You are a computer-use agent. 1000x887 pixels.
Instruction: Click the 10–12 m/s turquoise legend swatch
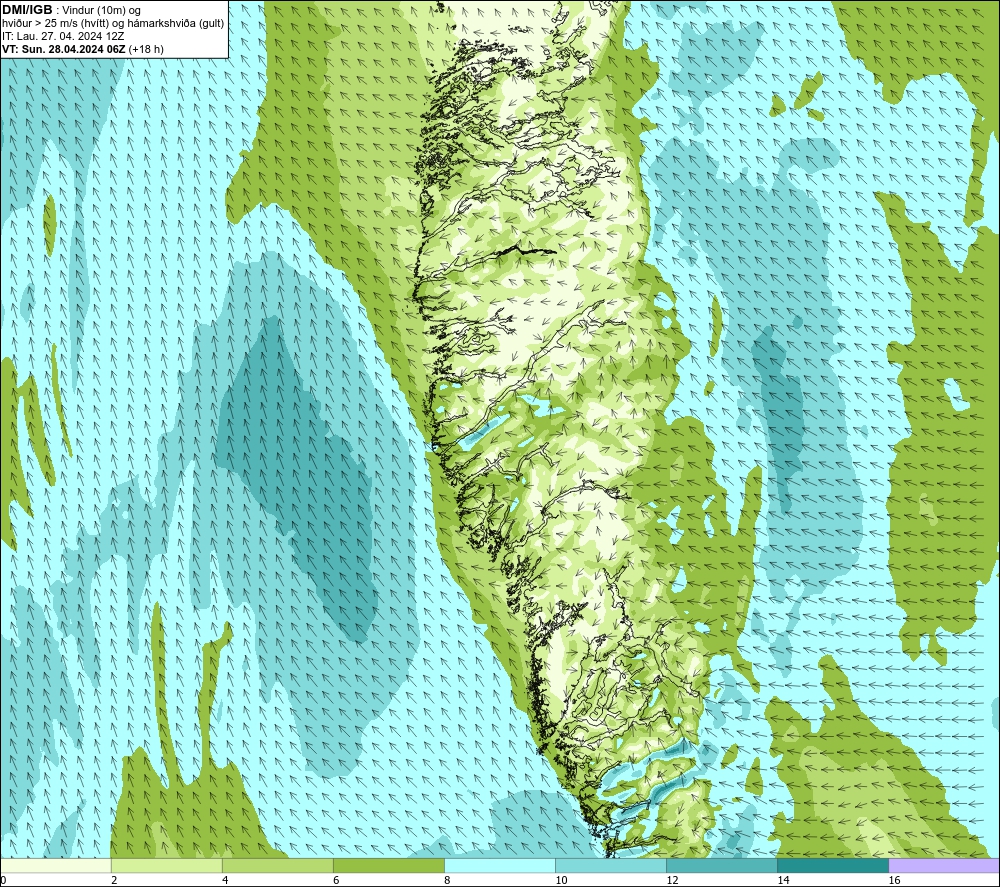(x=611, y=866)
